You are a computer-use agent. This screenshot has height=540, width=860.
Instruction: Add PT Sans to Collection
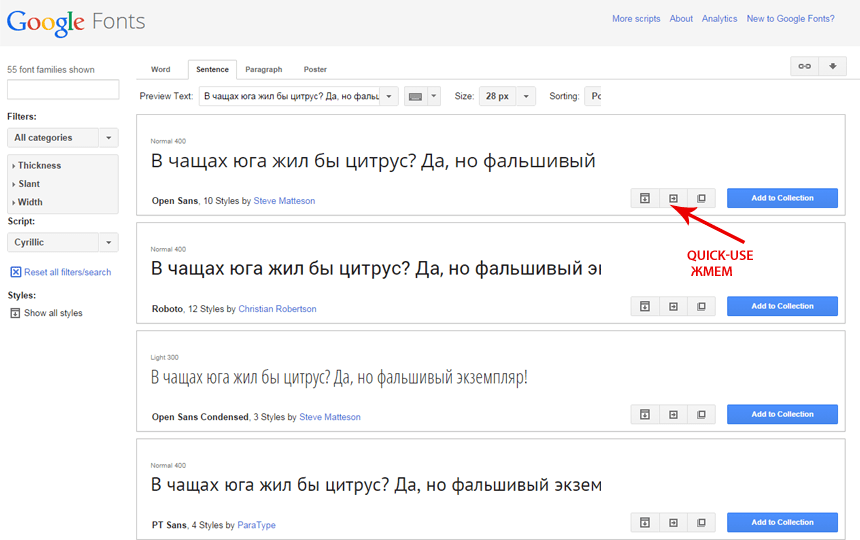pos(782,522)
